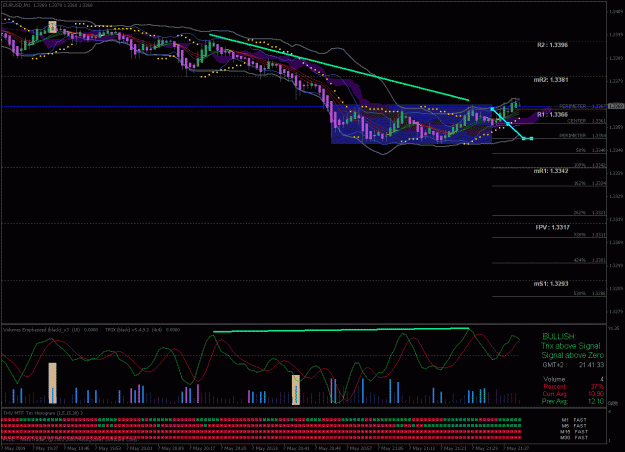
Task: Click the 7 May 20:01 time axis label
Action: [141, 448]
